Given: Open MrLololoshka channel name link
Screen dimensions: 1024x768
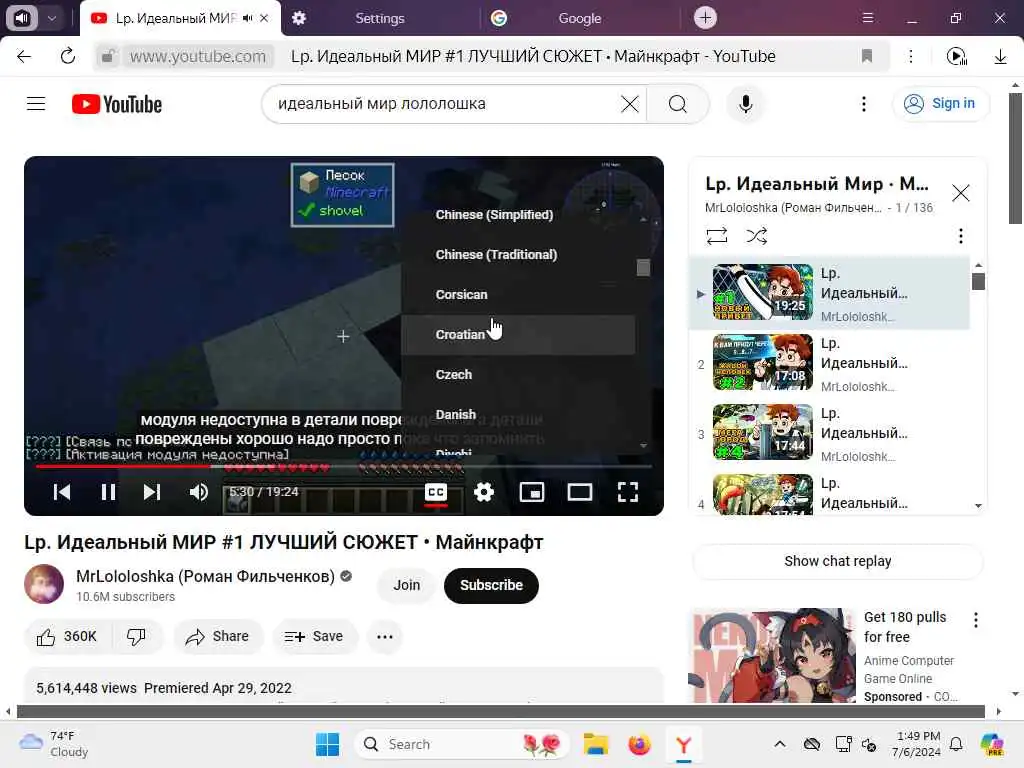Looking at the screenshot, I should pyautogui.click(x=205, y=577).
